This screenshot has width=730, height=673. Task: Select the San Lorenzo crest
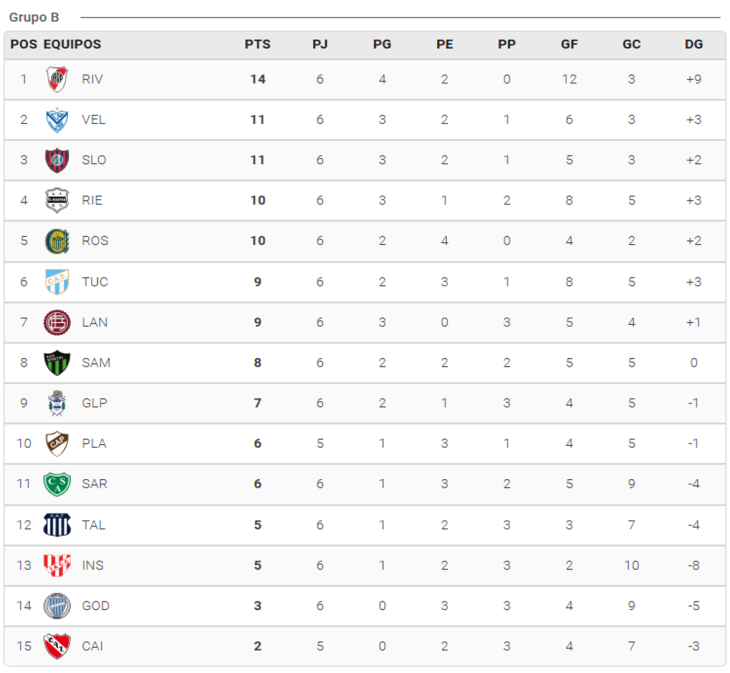57,160
